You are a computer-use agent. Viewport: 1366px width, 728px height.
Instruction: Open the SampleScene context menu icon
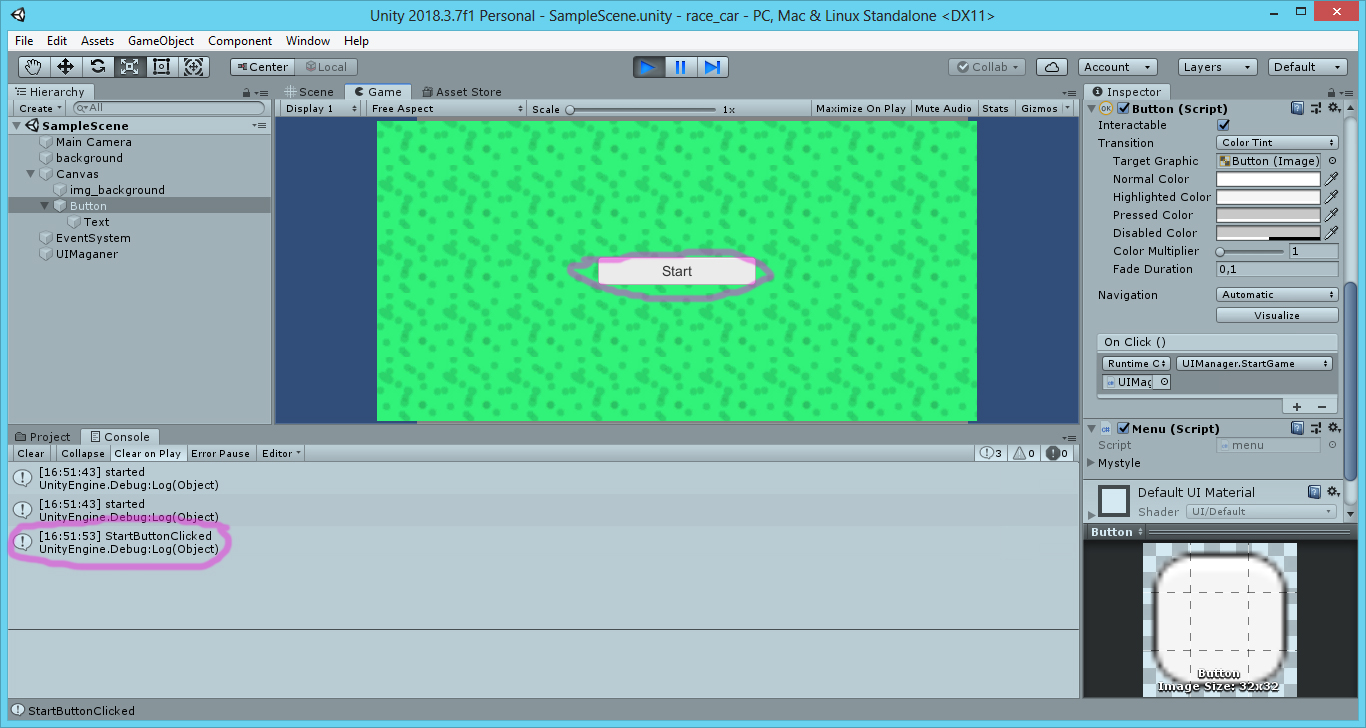pos(260,126)
